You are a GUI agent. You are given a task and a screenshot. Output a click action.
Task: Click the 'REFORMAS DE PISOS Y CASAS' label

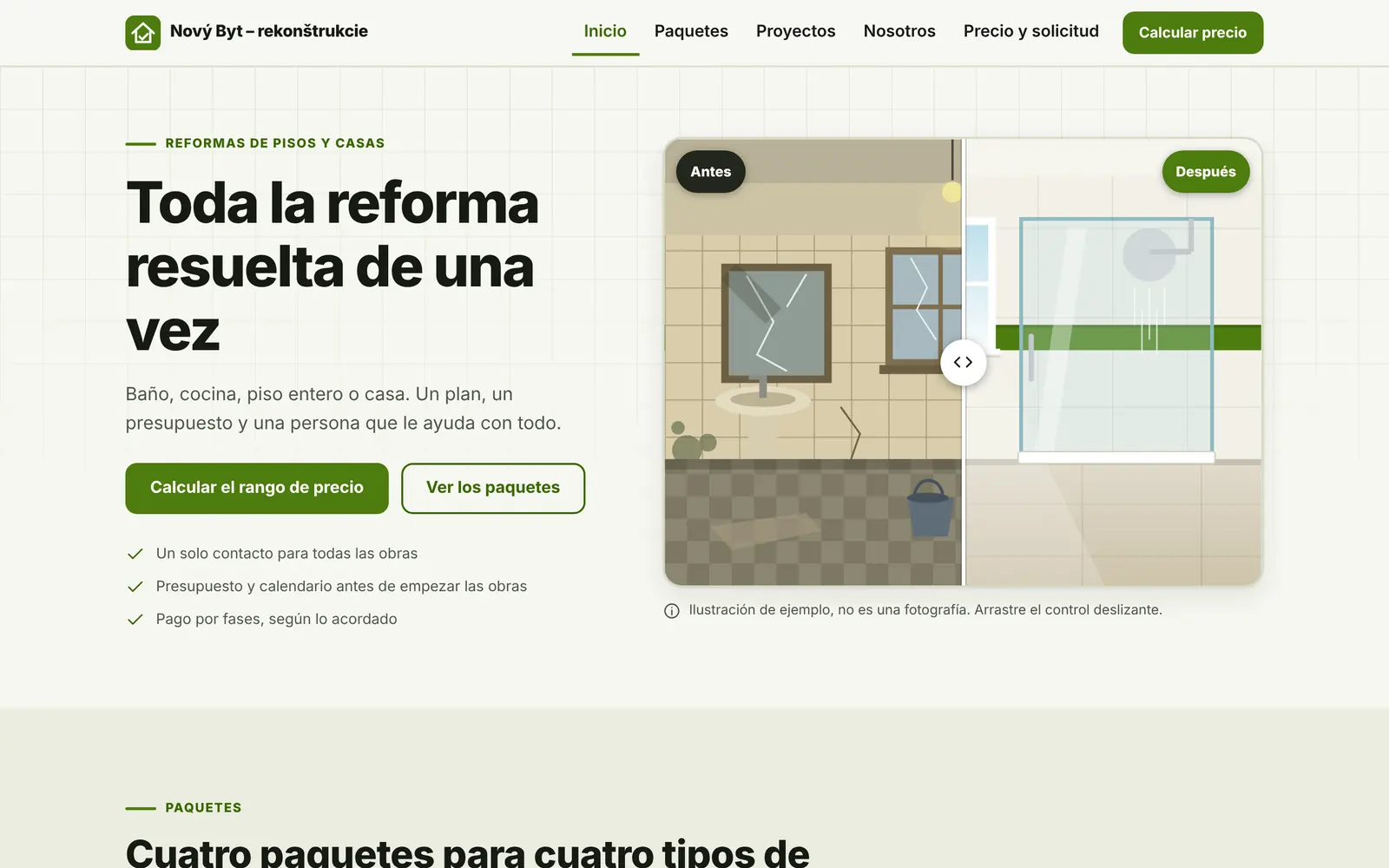click(x=275, y=143)
